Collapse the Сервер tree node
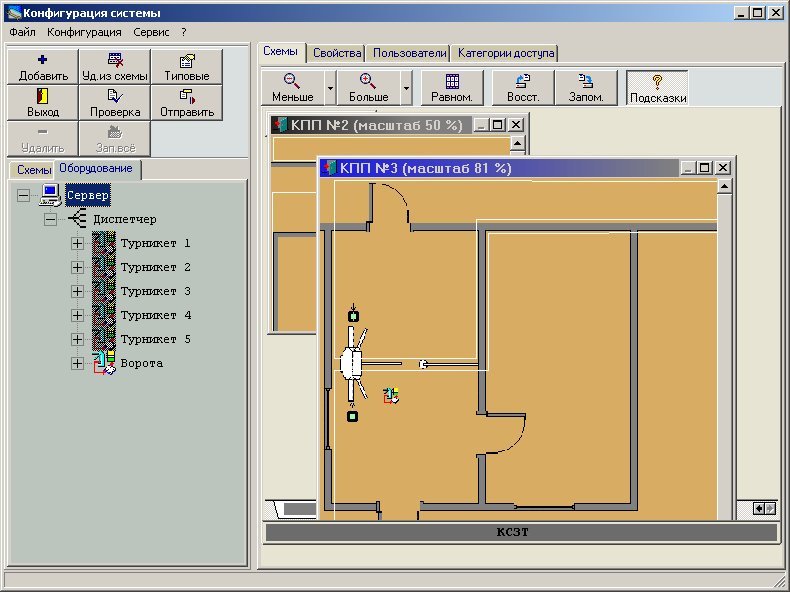This screenshot has width=790, height=592. (x=23, y=195)
